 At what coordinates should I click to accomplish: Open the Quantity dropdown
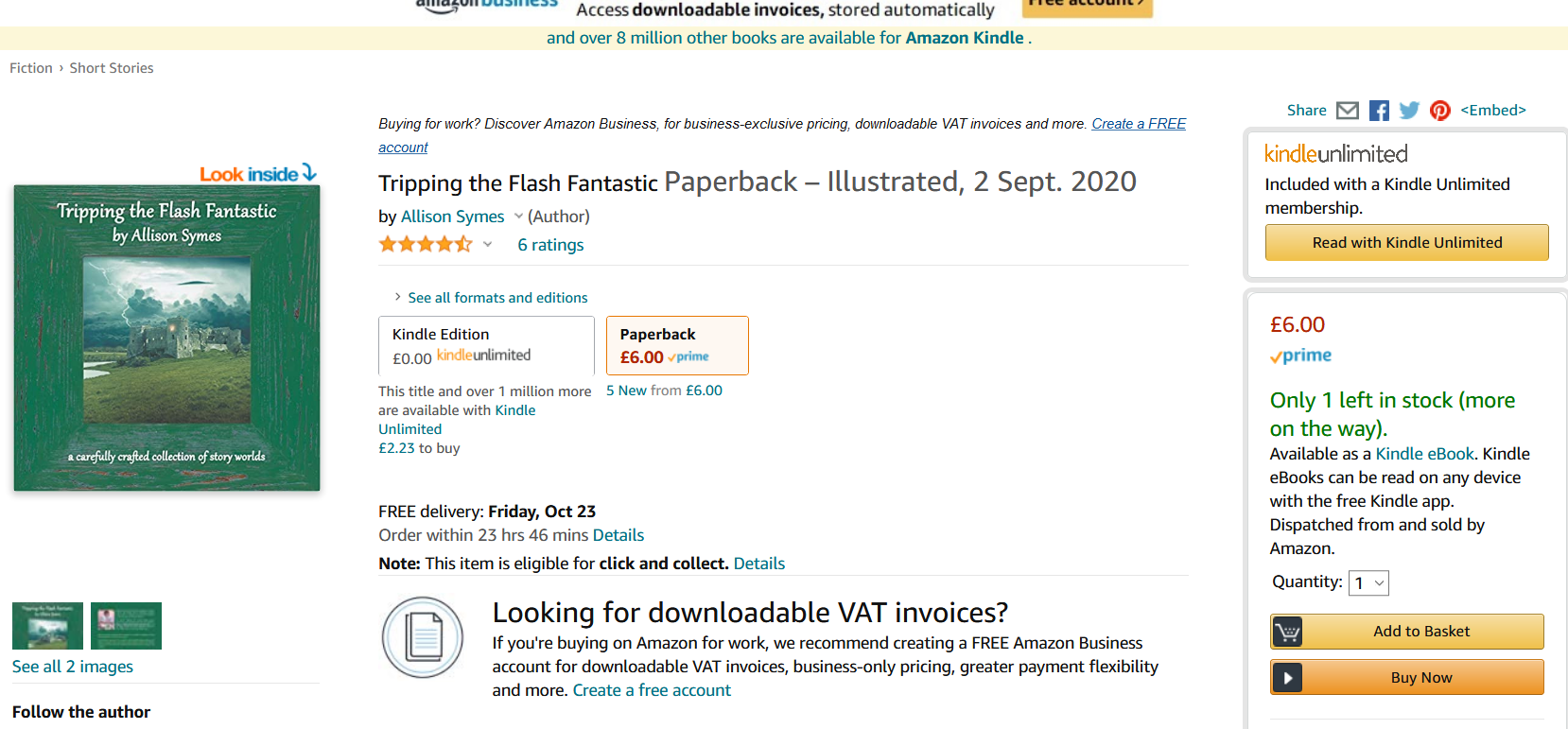(x=1368, y=582)
